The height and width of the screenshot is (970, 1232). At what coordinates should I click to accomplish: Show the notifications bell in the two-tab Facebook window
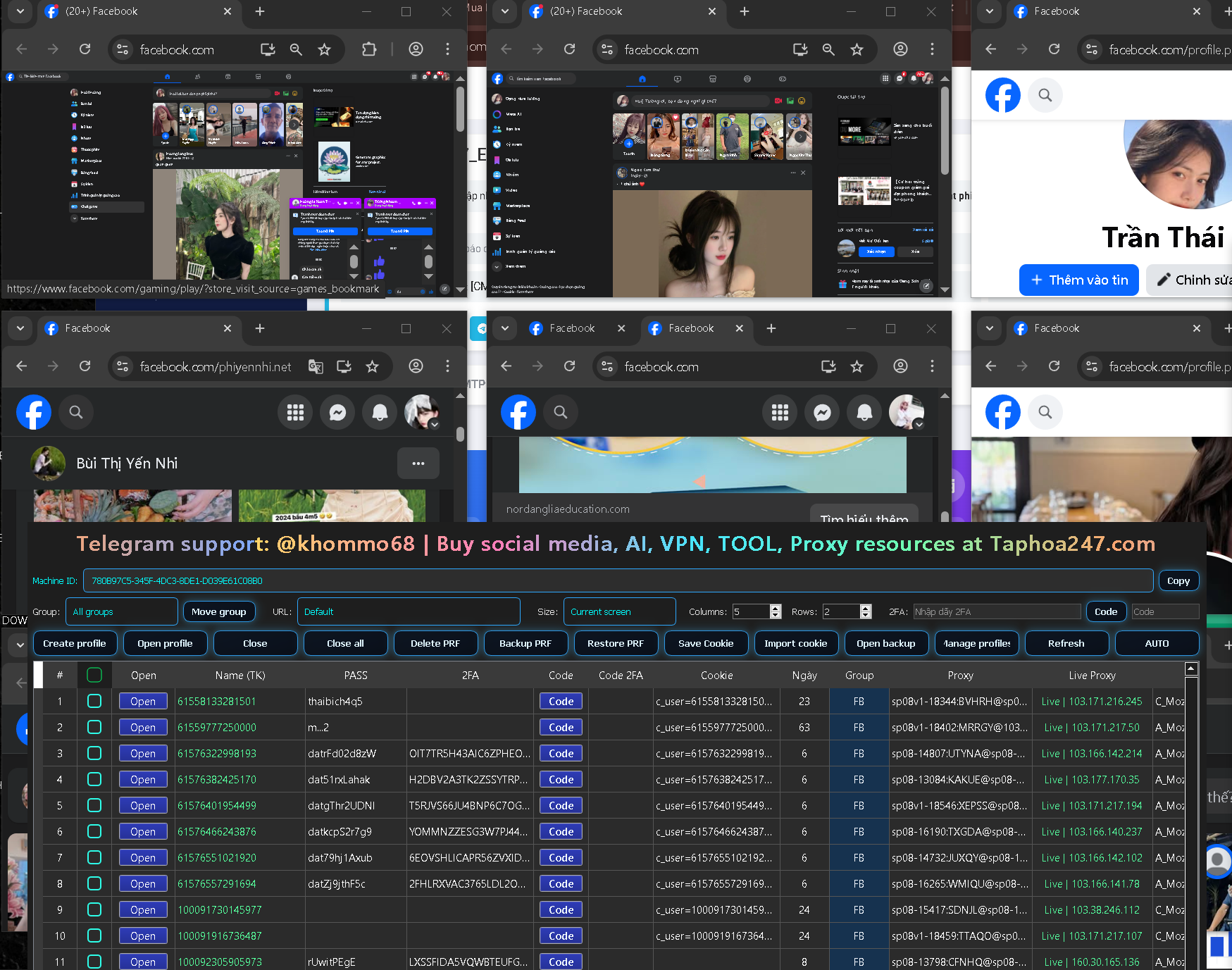pyautogui.click(x=864, y=413)
